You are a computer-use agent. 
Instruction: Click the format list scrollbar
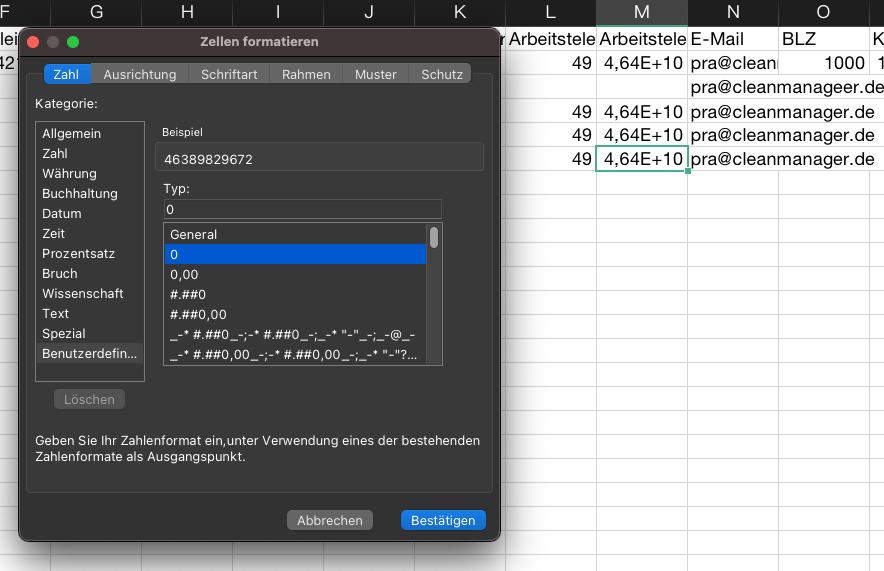tap(434, 237)
